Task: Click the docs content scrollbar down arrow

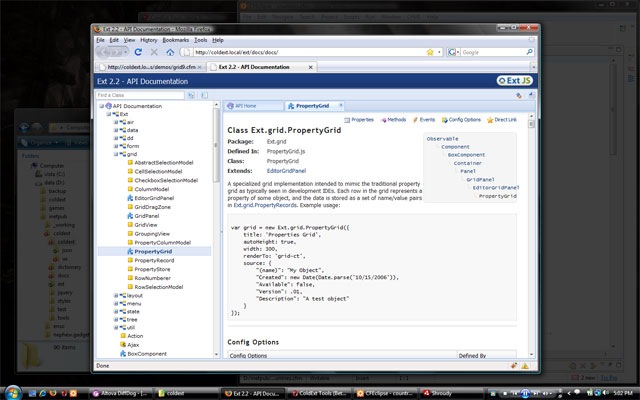Action: coord(531,355)
